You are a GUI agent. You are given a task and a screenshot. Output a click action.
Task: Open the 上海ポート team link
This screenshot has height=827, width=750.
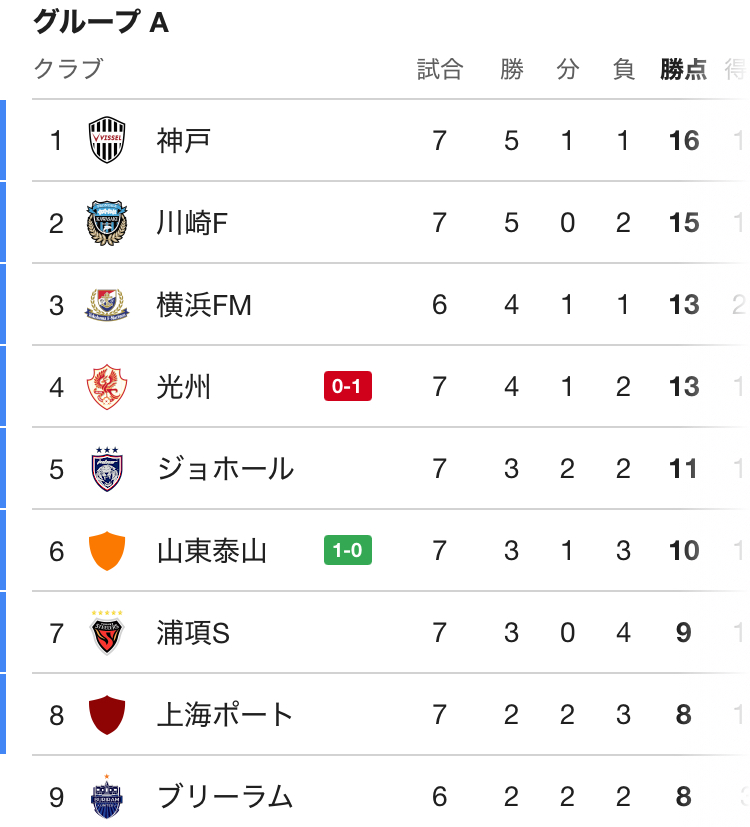[x=225, y=714]
